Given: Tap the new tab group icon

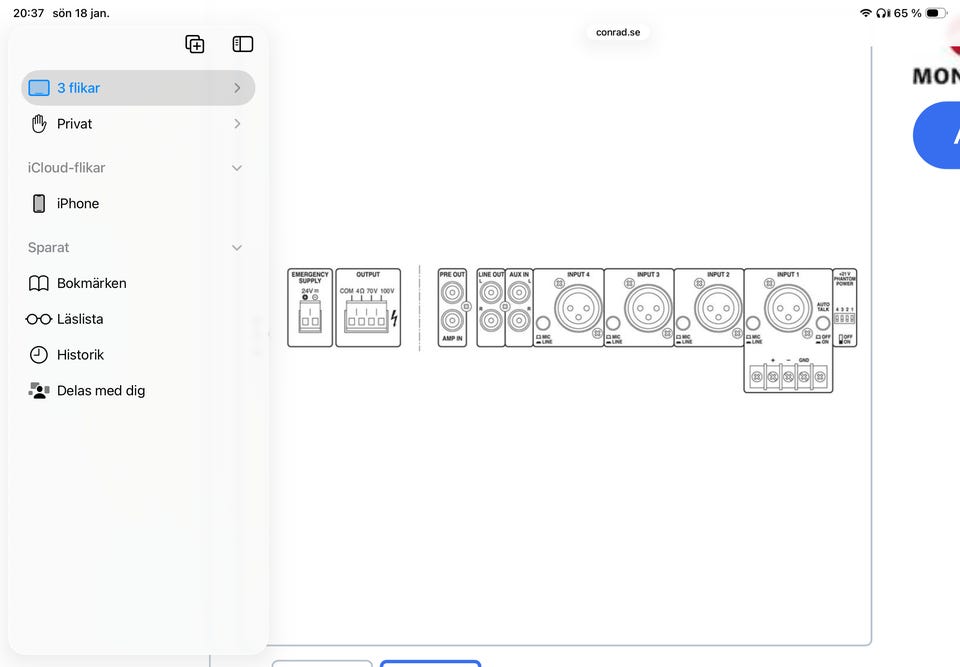Looking at the screenshot, I should pyautogui.click(x=195, y=44).
